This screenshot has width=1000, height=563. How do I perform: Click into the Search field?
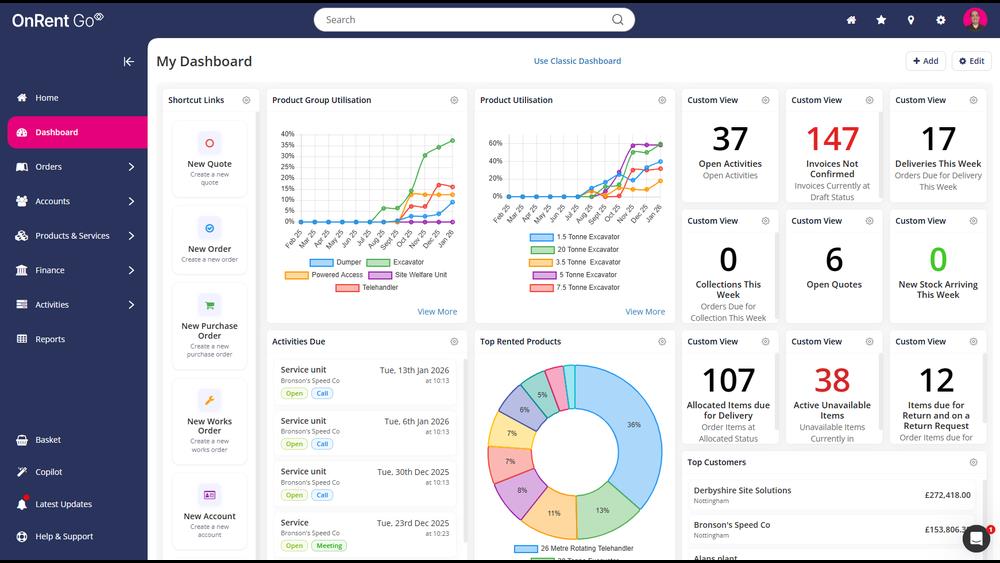[465, 20]
